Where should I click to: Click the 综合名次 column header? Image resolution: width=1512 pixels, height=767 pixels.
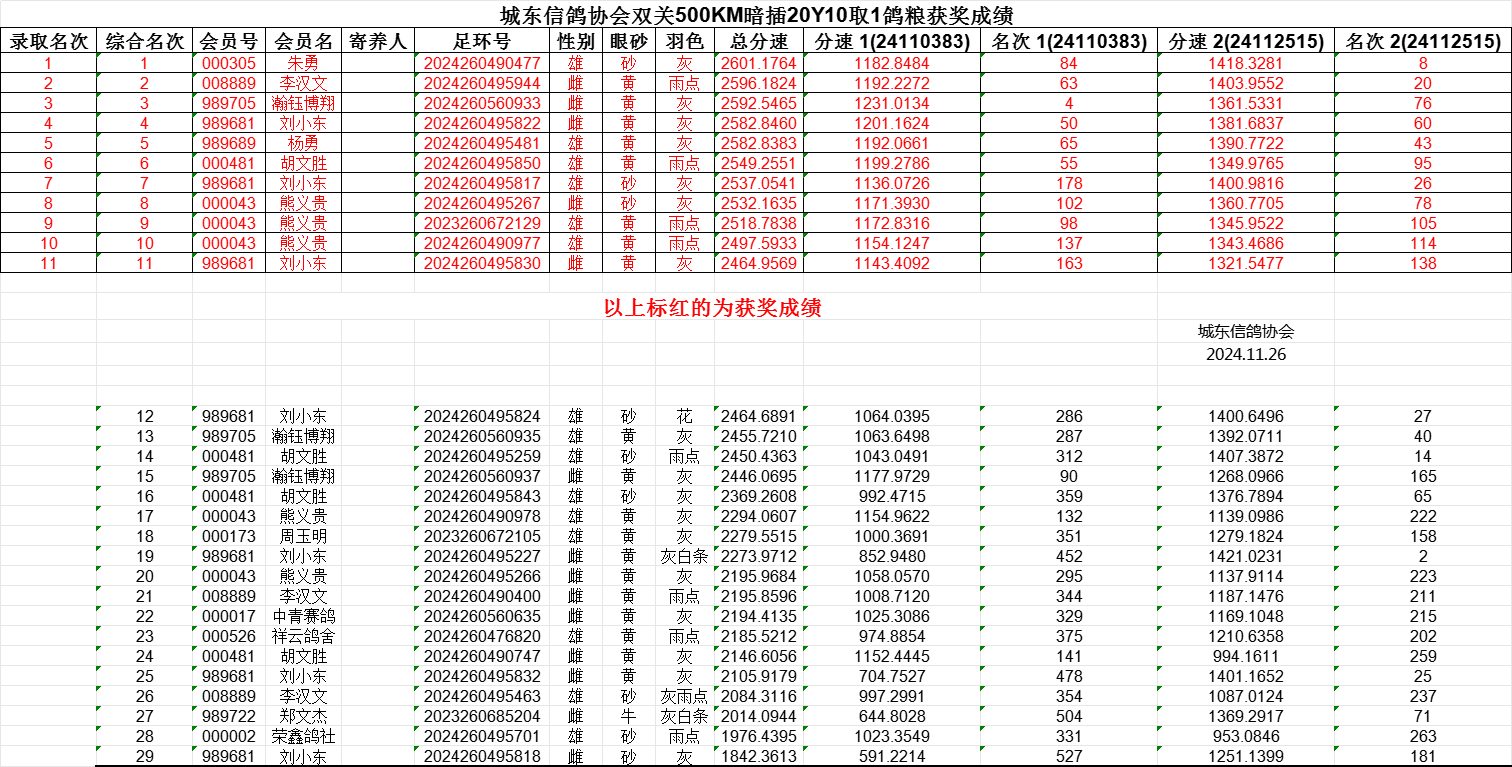tap(145, 42)
